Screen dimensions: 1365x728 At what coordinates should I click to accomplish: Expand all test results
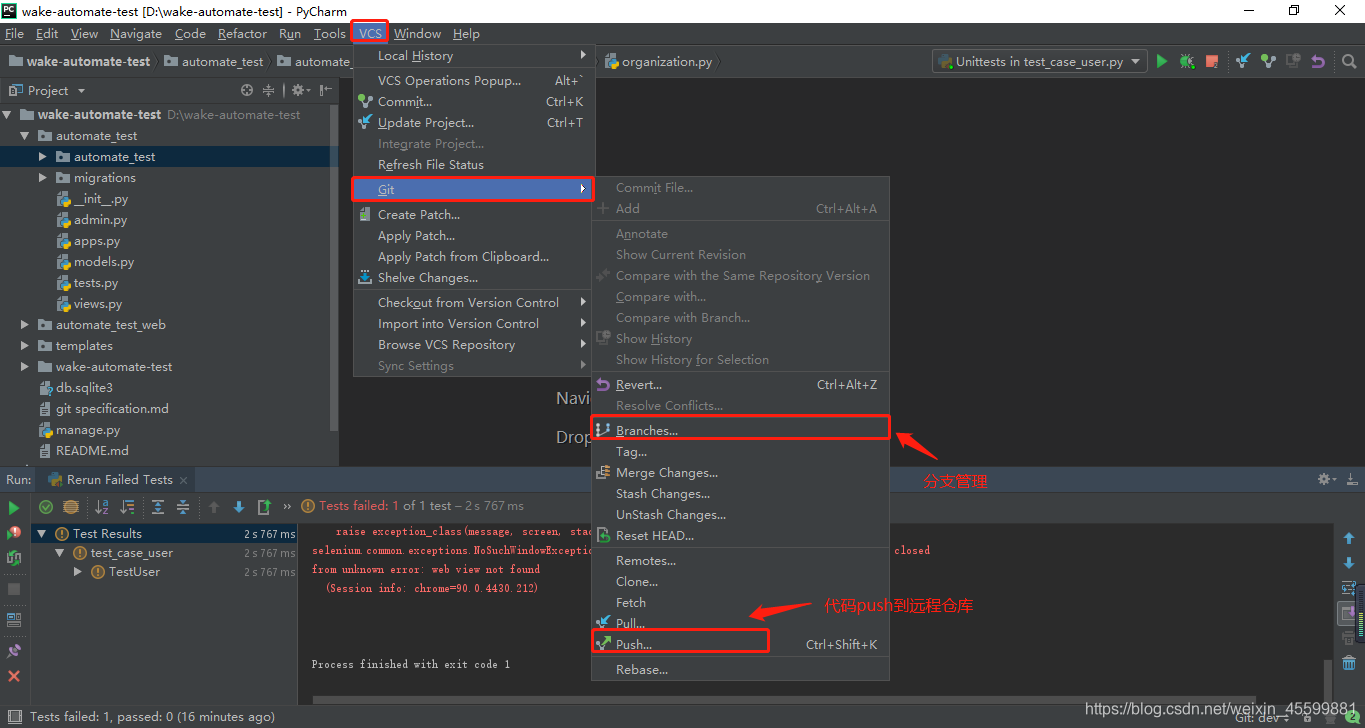pos(158,507)
